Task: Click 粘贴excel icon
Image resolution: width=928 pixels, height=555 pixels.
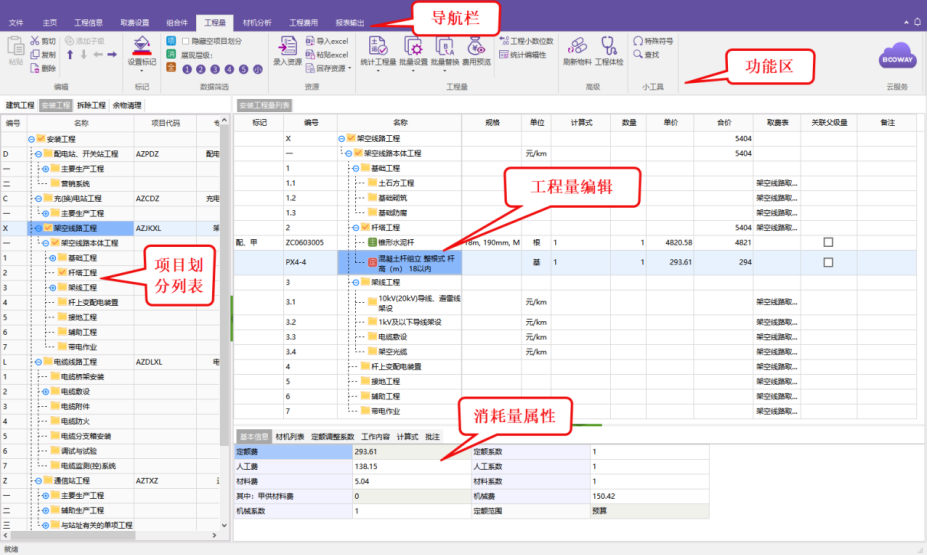Action: (x=310, y=54)
